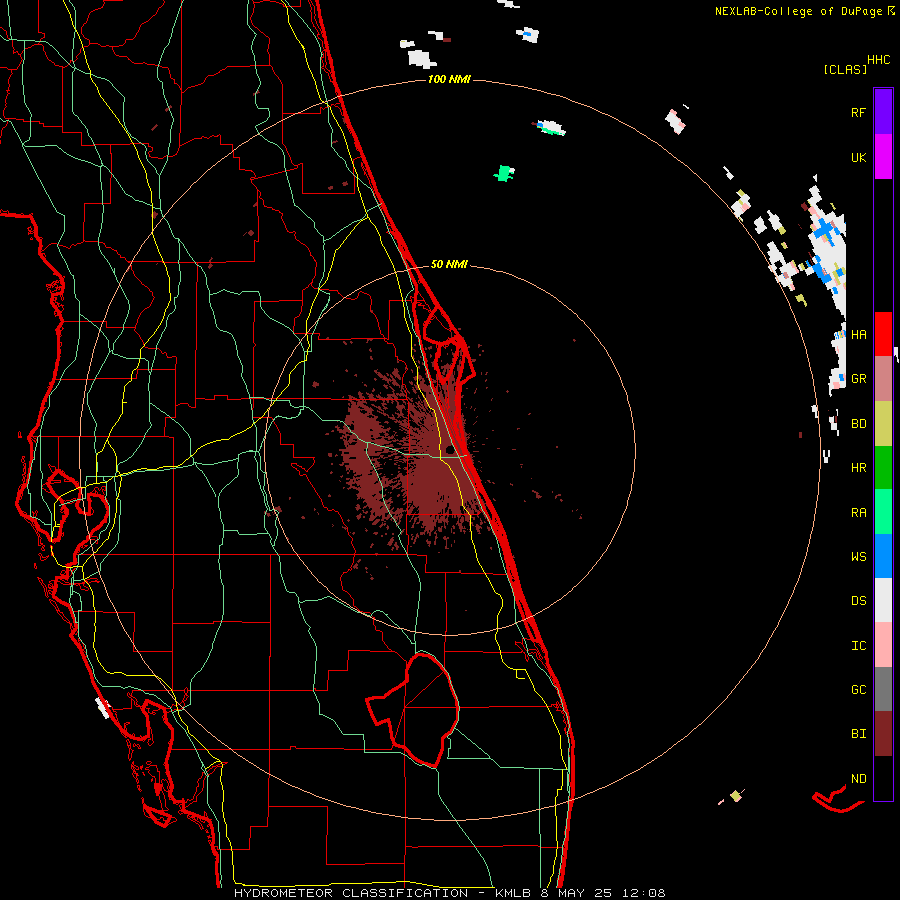
Task: Click the HA red legend swatch
Action: pyautogui.click(x=883, y=334)
